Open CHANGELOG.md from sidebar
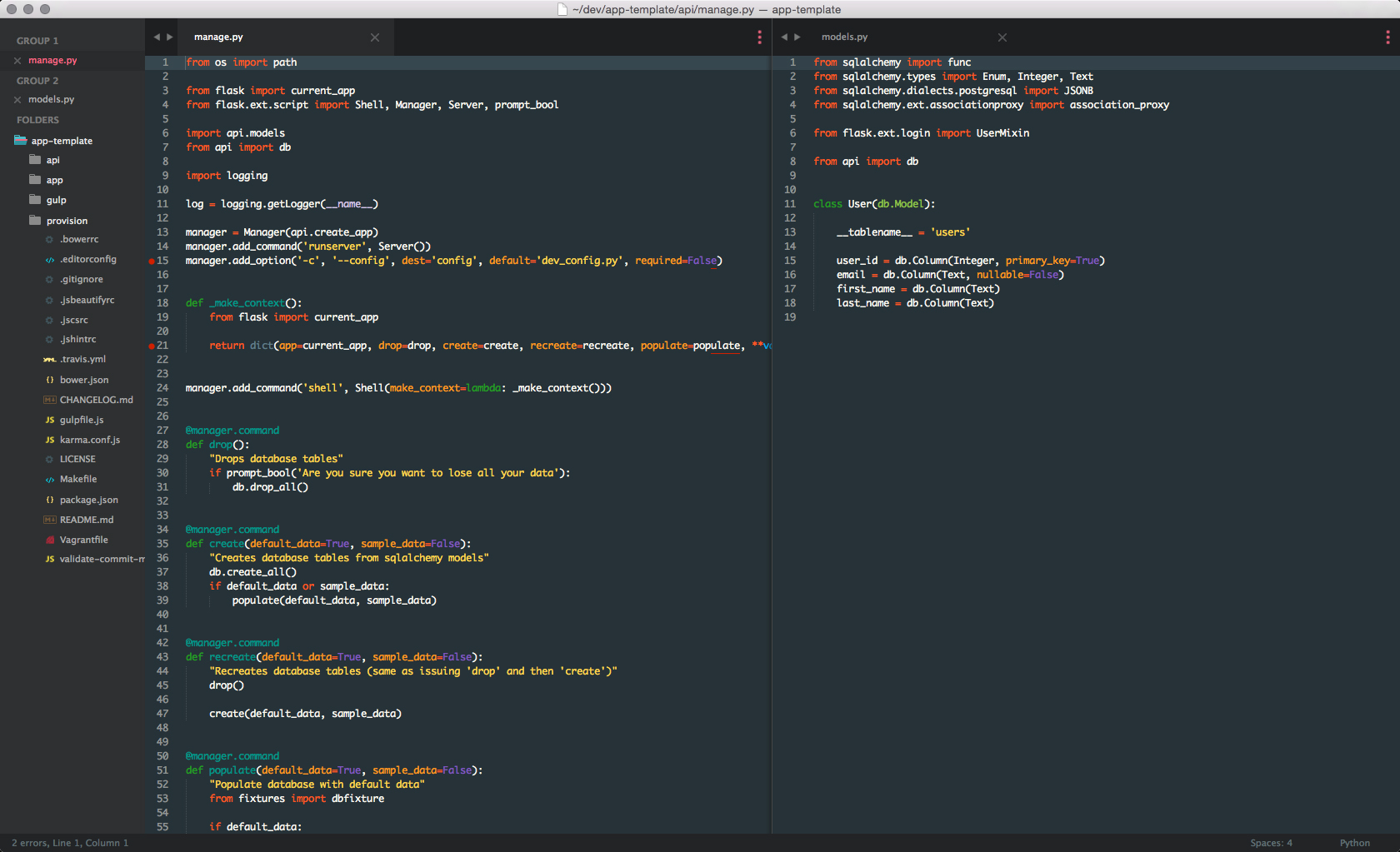Viewport: 1400px width, 852px height. 97,400
